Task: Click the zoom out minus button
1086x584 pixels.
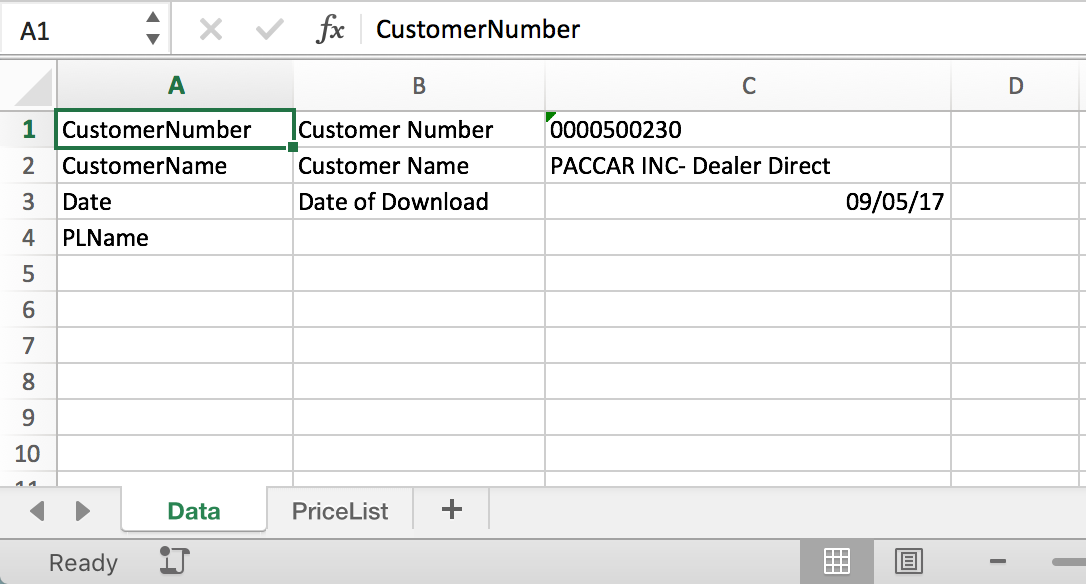Action: click(997, 562)
